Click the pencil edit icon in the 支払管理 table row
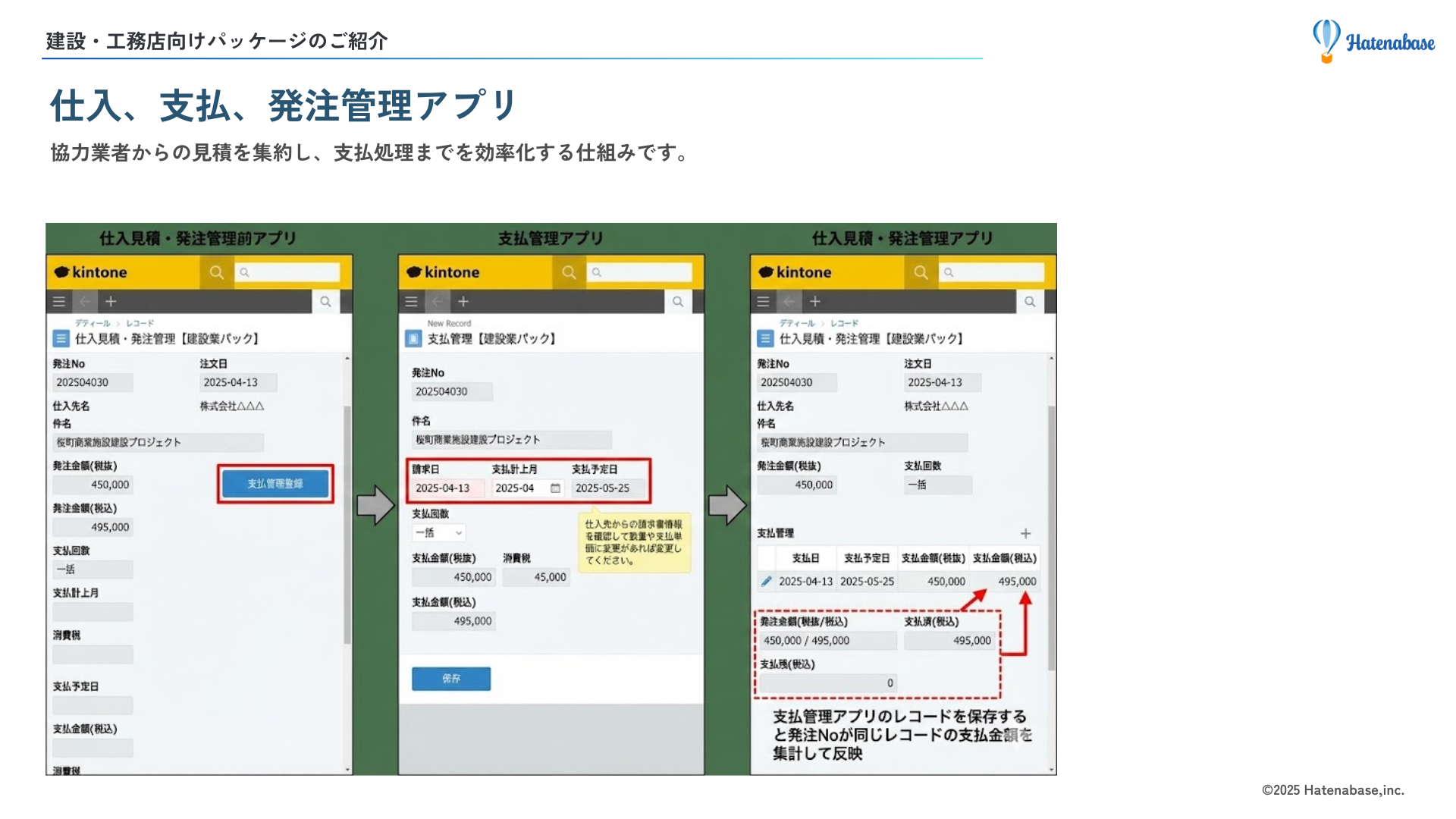 (767, 581)
